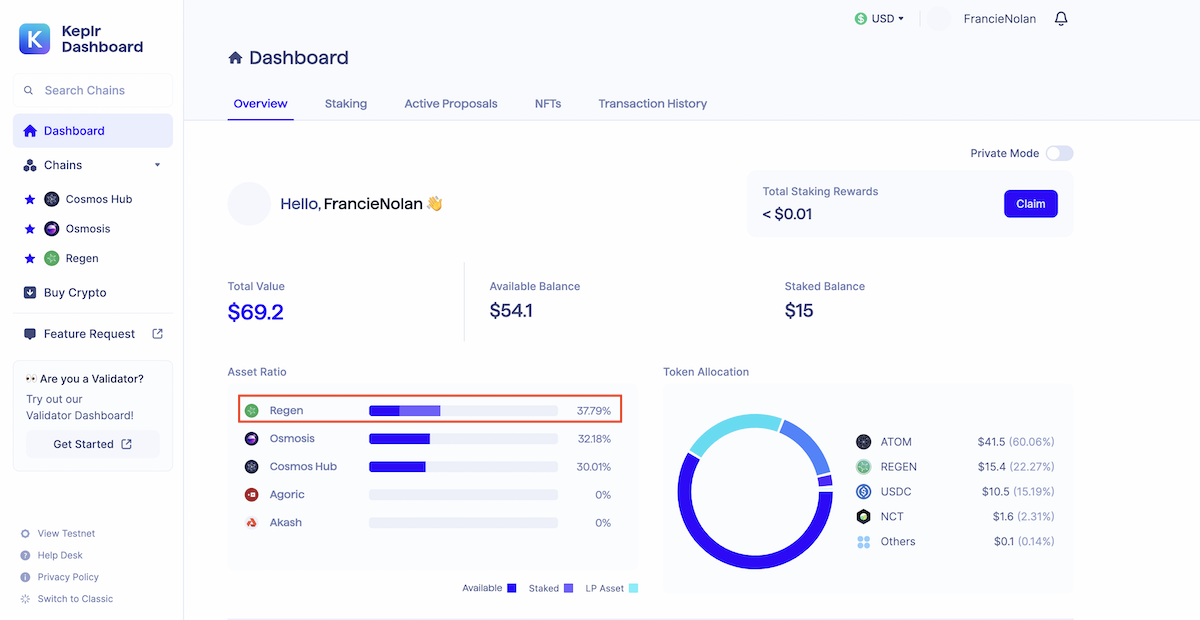Open Feature Request external link icon
The image size is (1200, 620).
(x=157, y=334)
